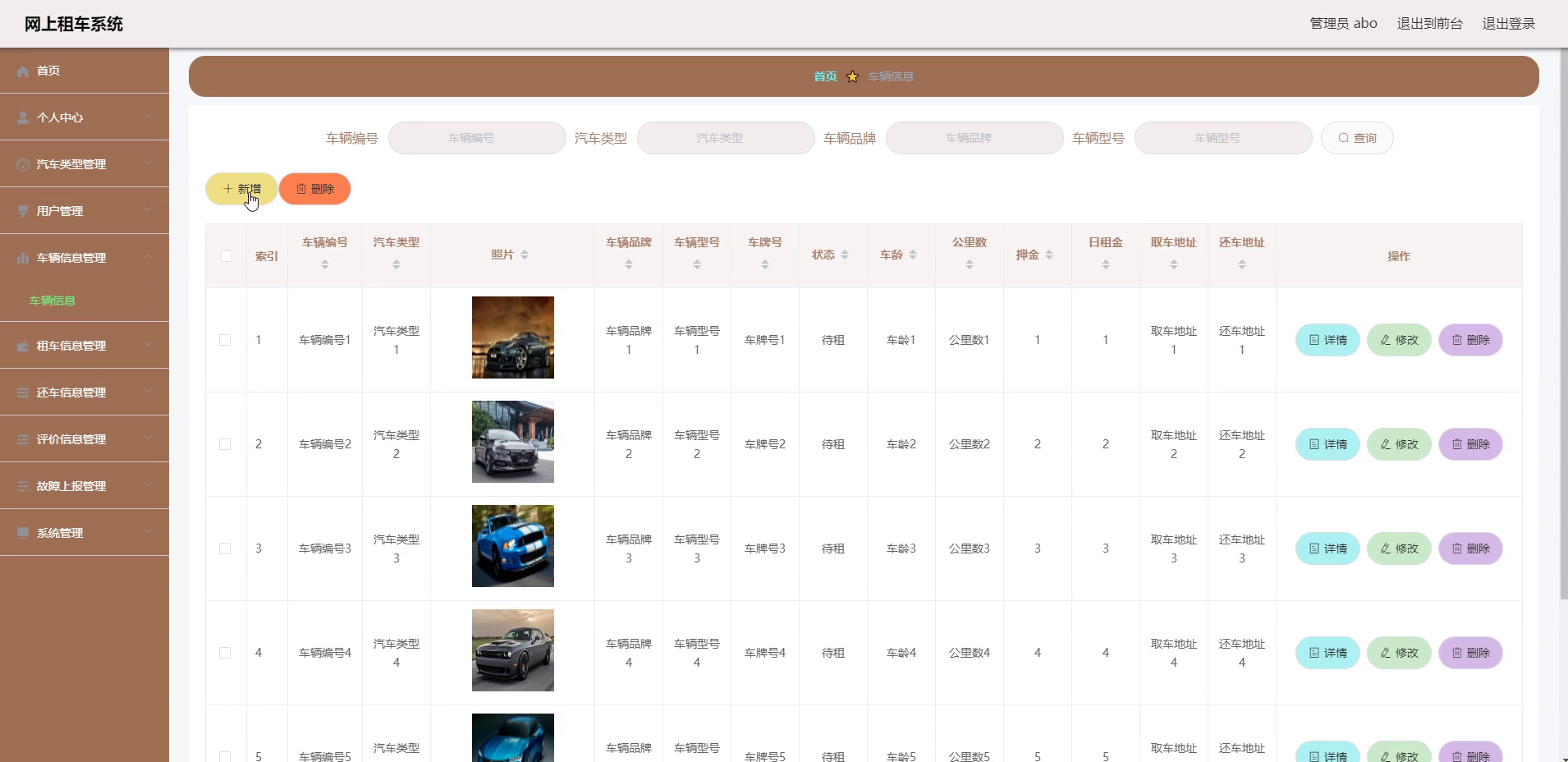Open the 首页 sidebar menu item
The height and width of the screenshot is (762, 1568).
pos(85,71)
